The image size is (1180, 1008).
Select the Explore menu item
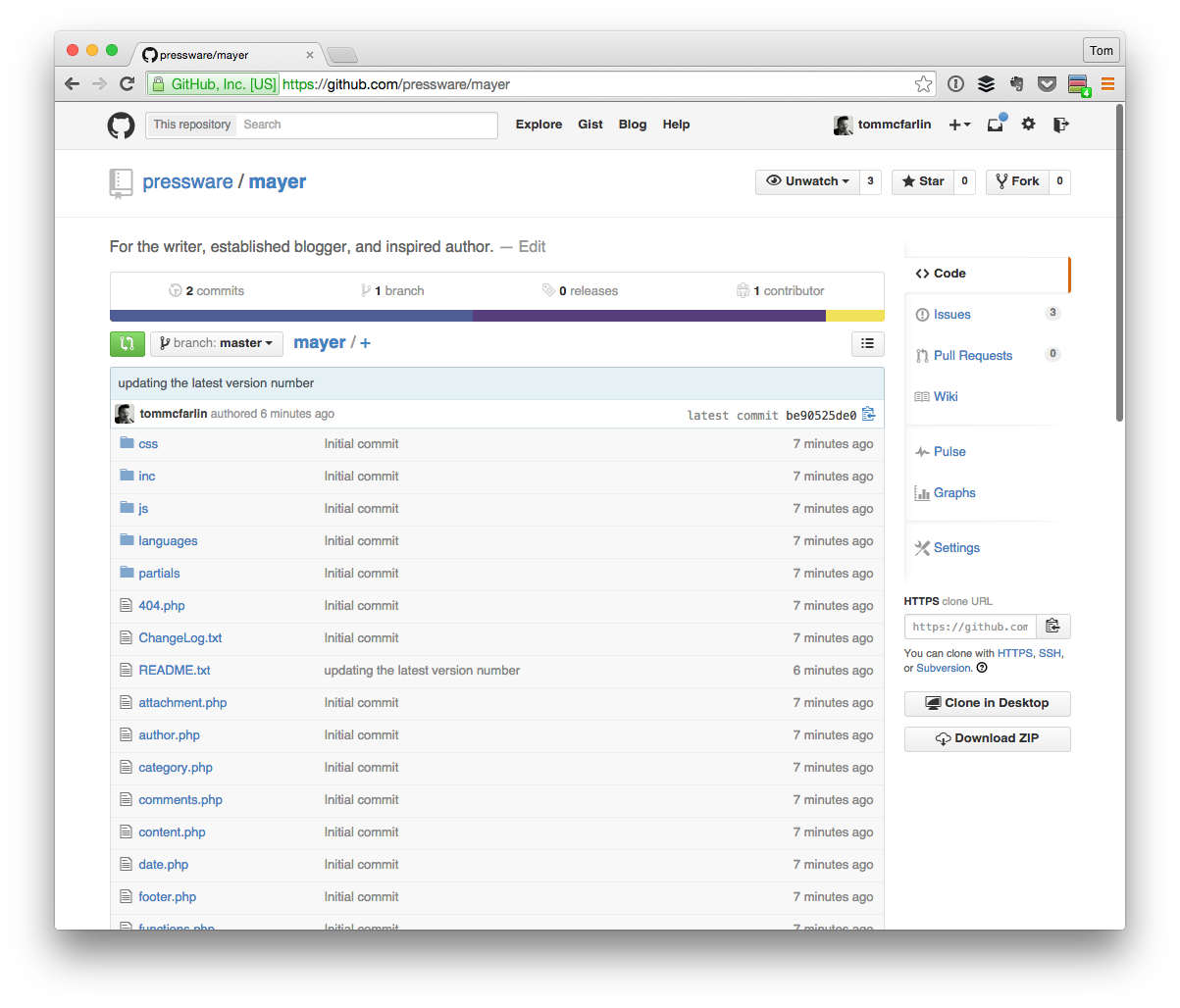point(539,125)
